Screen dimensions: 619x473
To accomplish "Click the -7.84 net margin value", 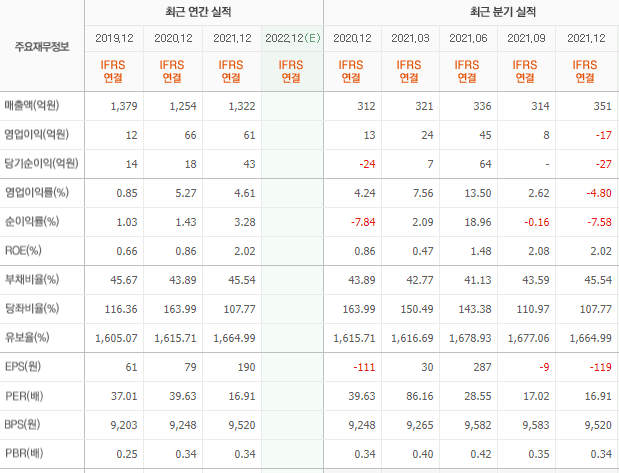I will (363, 222).
